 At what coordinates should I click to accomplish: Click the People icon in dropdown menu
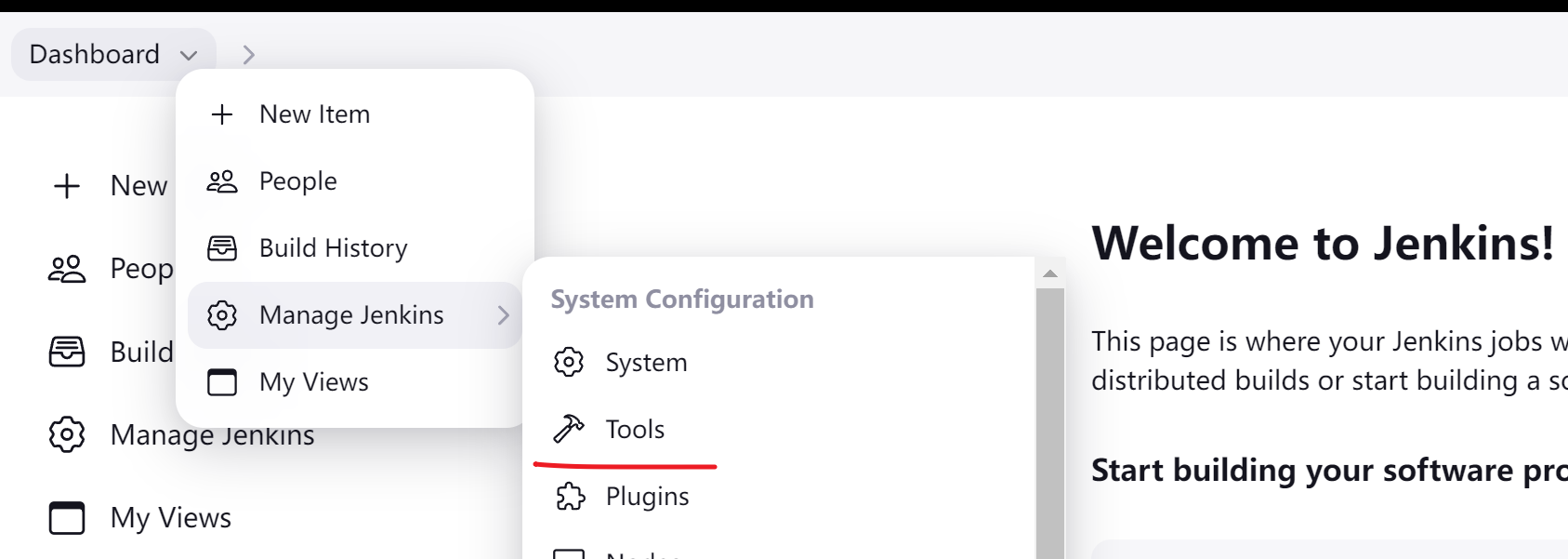pos(222,181)
